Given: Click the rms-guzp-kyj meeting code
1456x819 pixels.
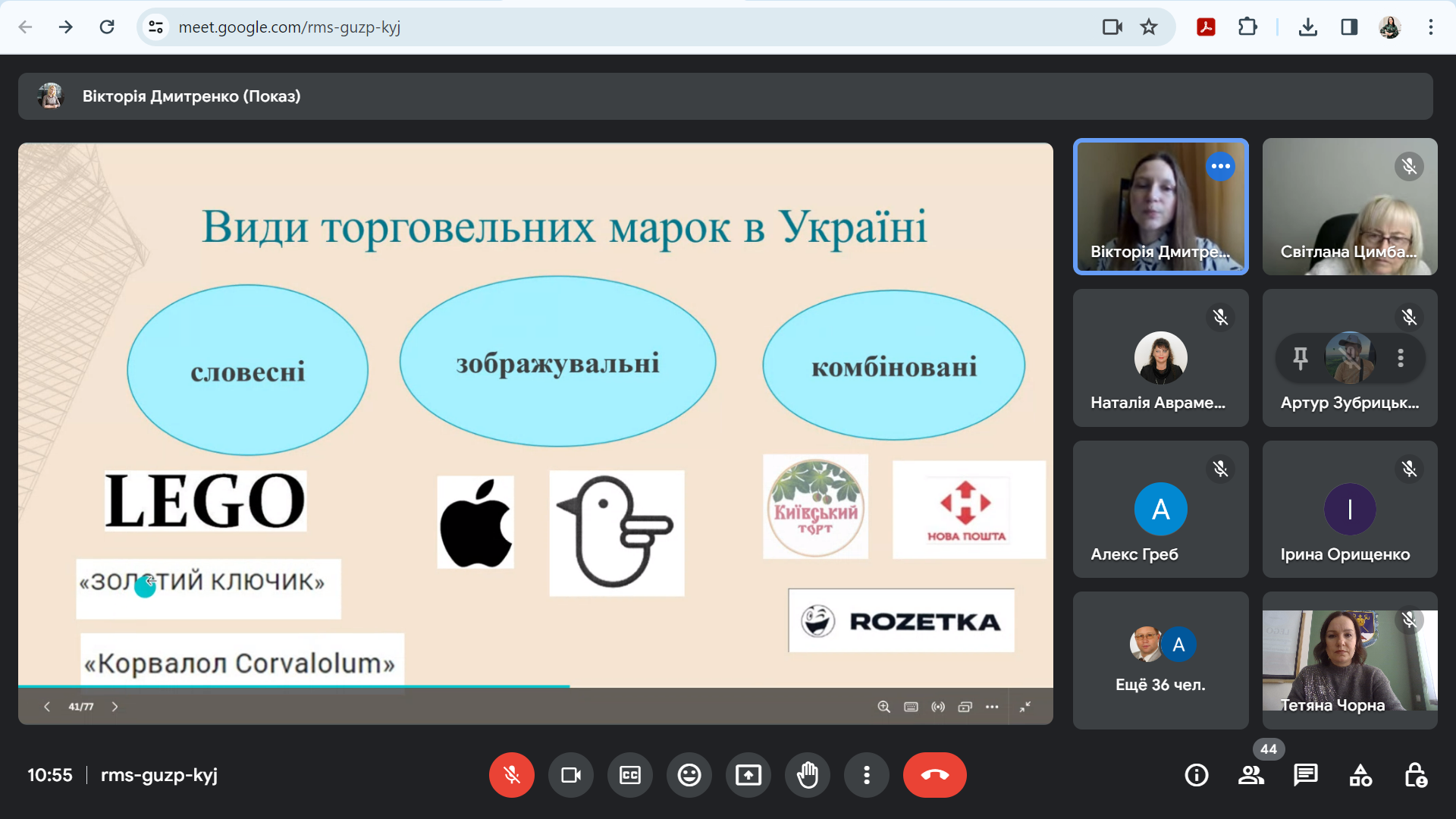Looking at the screenshot, I should 159,775.
